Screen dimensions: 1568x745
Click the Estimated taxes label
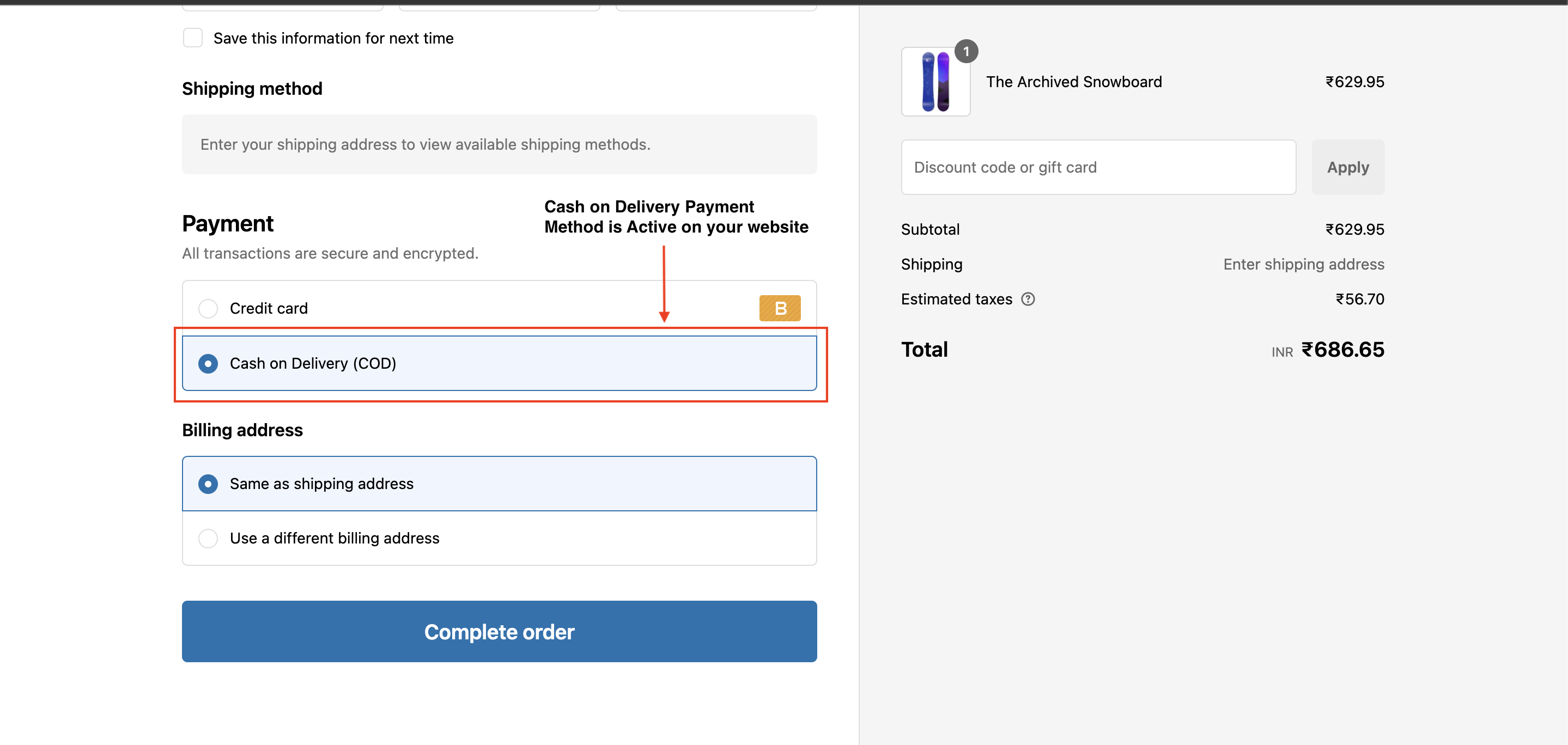pyautogui.click(x=956, y=299)
